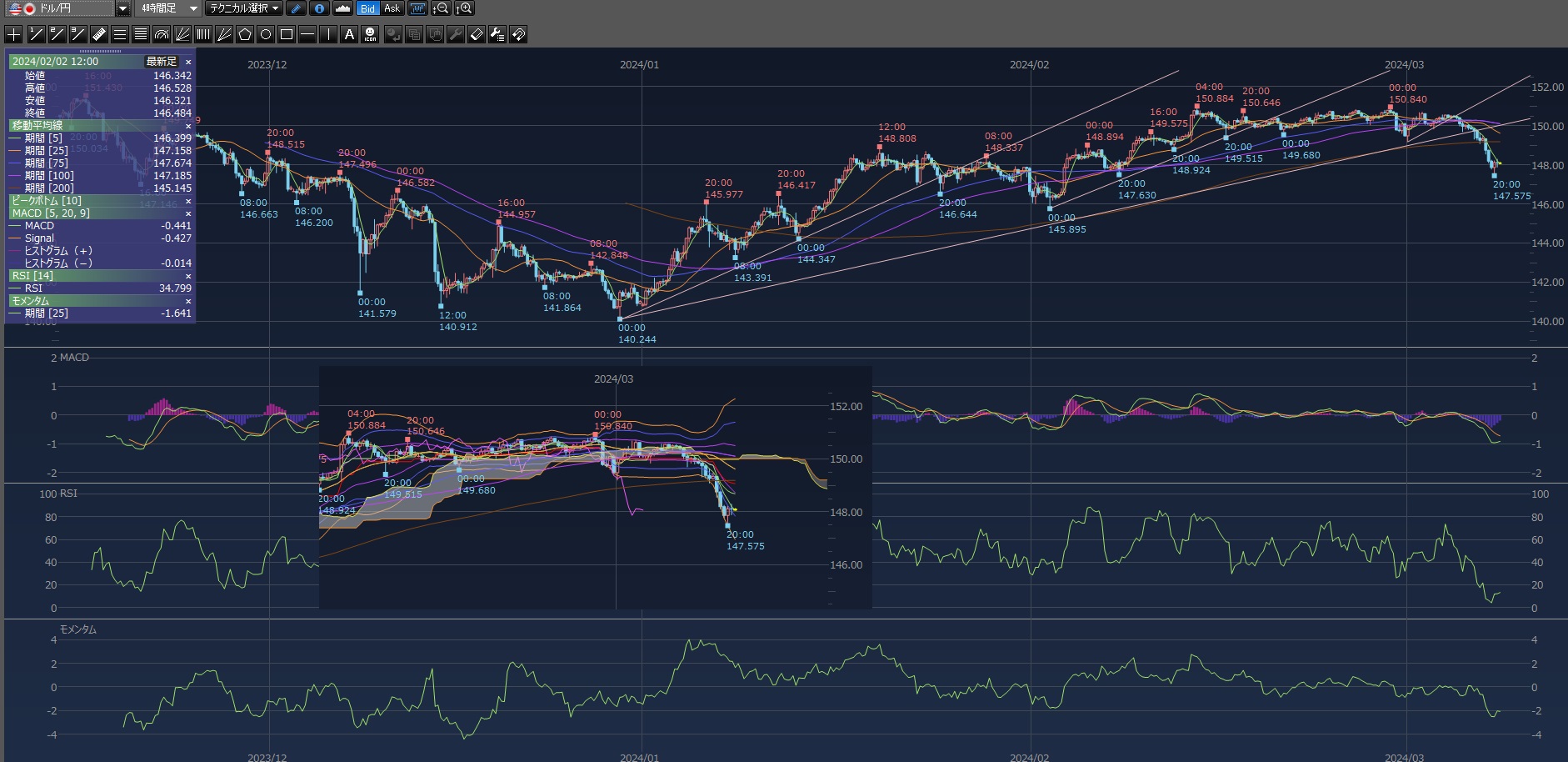Viewport: 1568px width, 762px height.
Task: Pick the ellipse drawing tool
Action: point(266,34)
